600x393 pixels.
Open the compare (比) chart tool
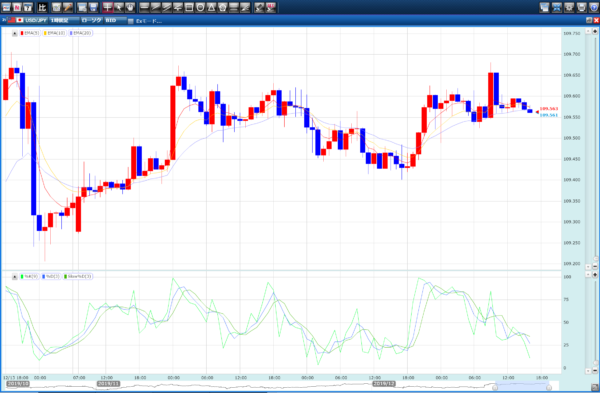[42, 7]
